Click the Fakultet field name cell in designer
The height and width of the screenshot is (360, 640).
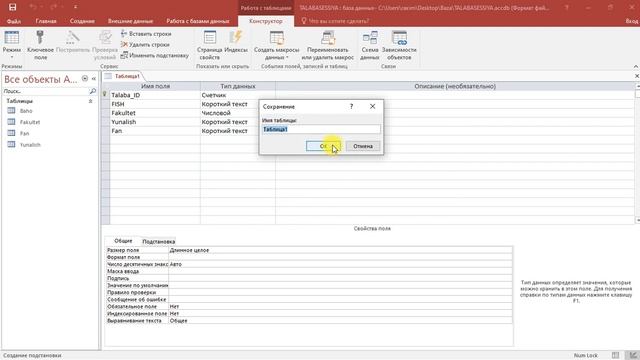[x=155, y=113]
